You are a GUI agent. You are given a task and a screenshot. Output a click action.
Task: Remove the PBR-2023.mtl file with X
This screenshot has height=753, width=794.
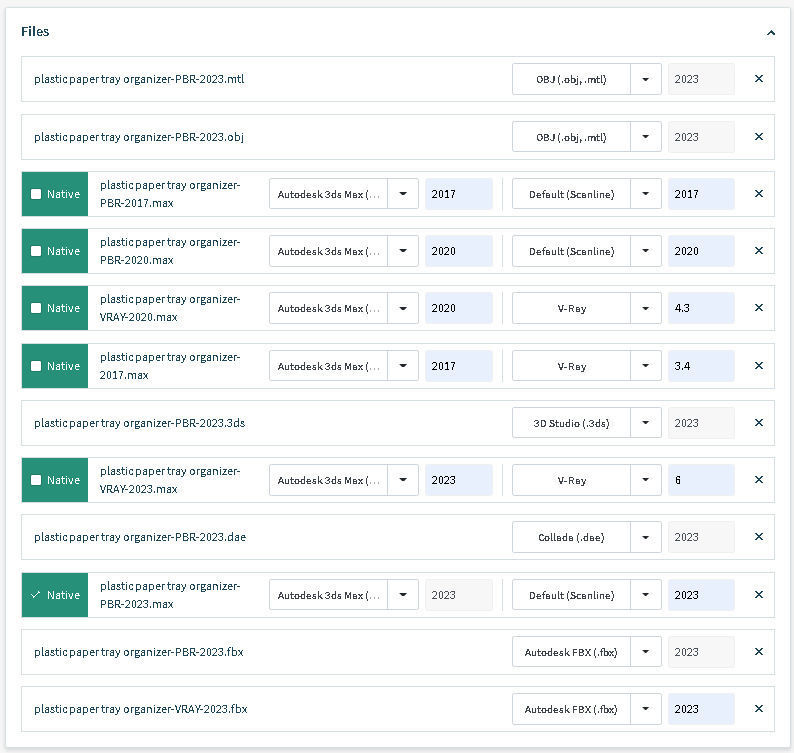[759, 79]
